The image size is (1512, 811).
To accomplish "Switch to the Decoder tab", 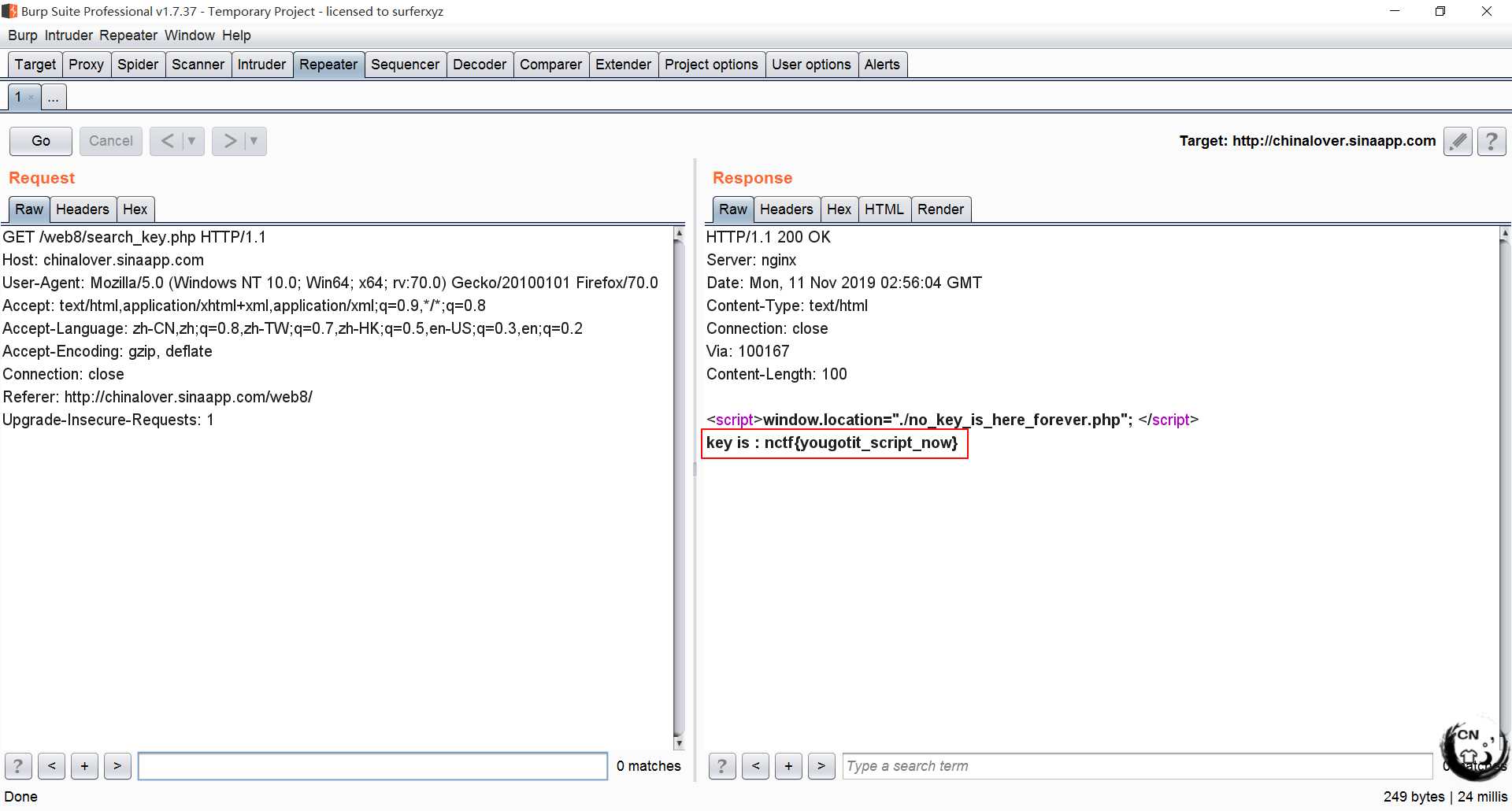I will [480, 65].
